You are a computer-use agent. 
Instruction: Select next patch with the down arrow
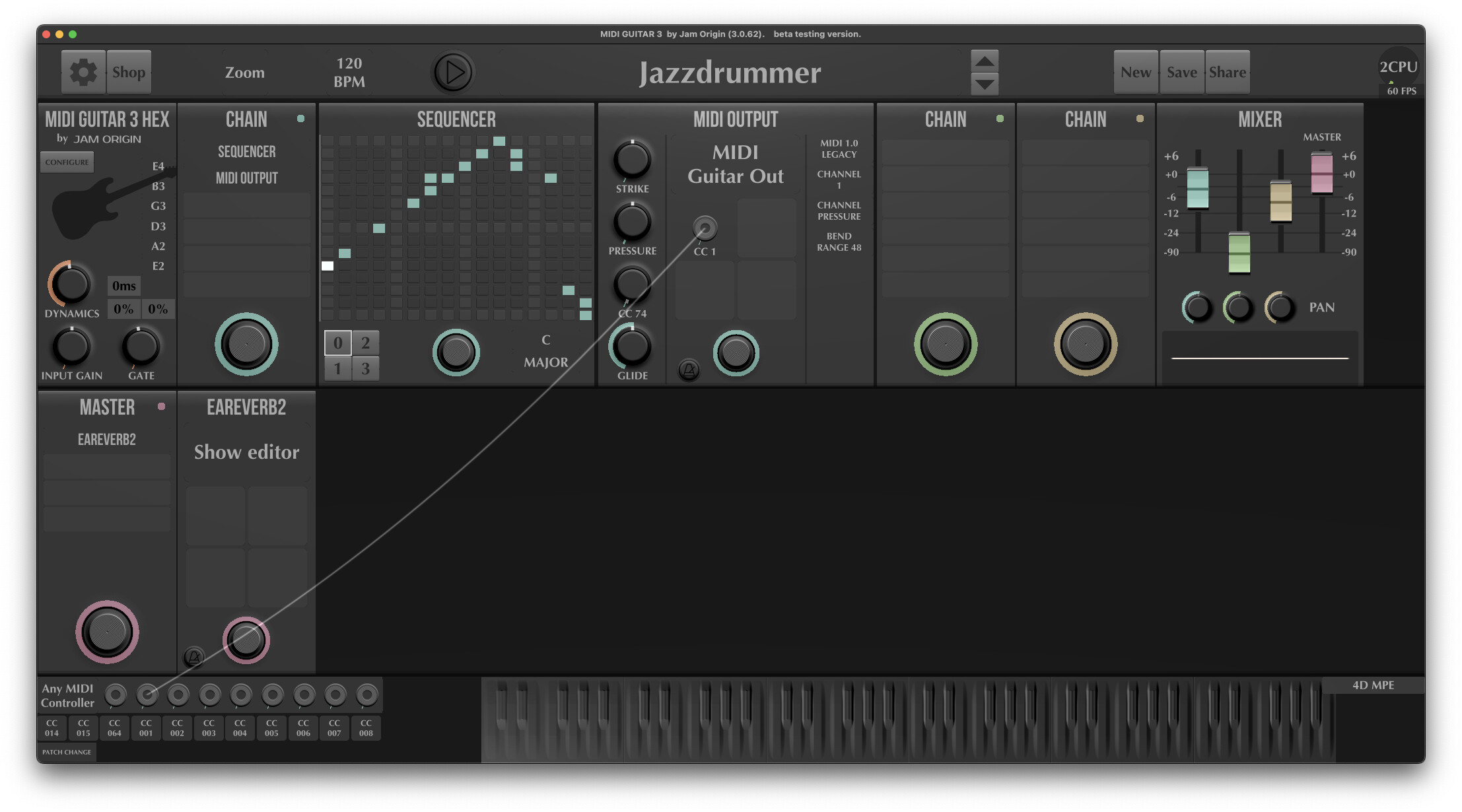point(984,84)
